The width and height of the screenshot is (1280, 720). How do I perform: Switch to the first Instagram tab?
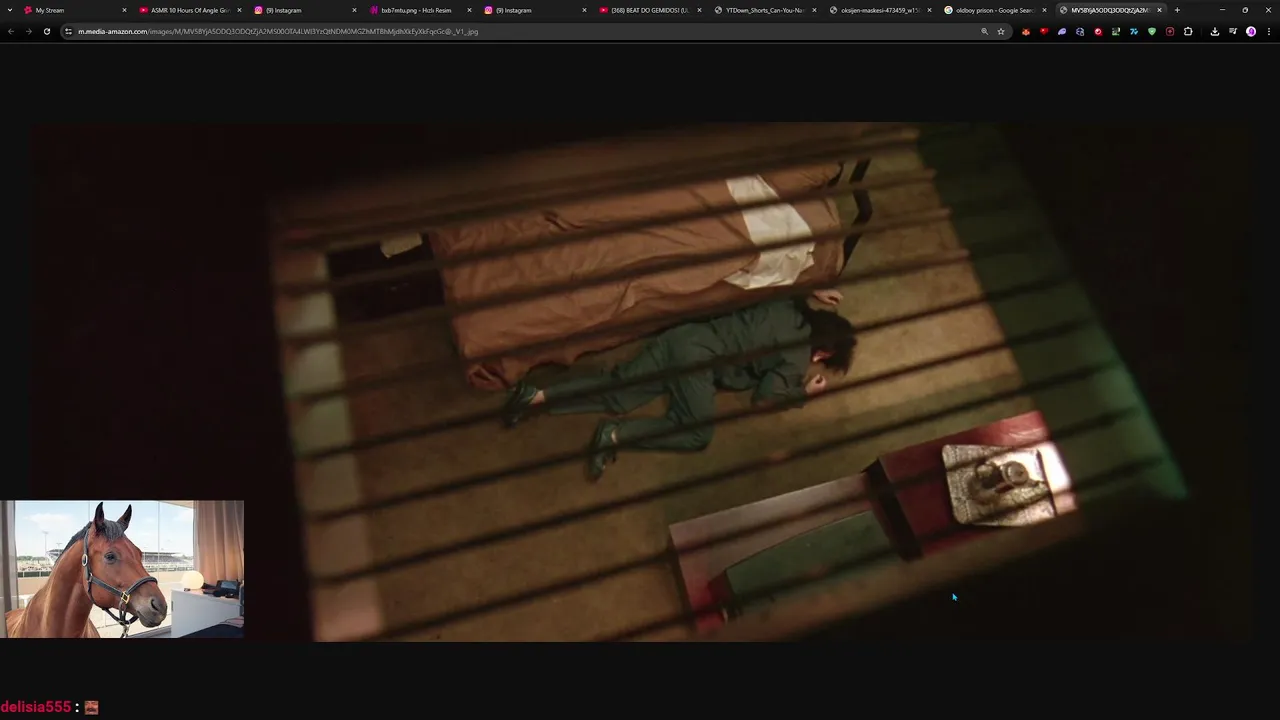pyautogui.click(x=305, y=10)
